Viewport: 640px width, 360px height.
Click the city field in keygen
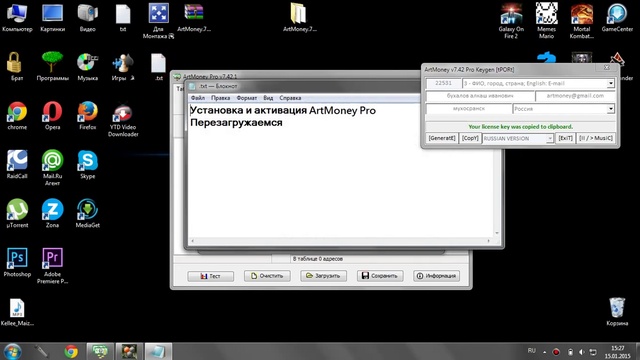click(x=469, y=109)
